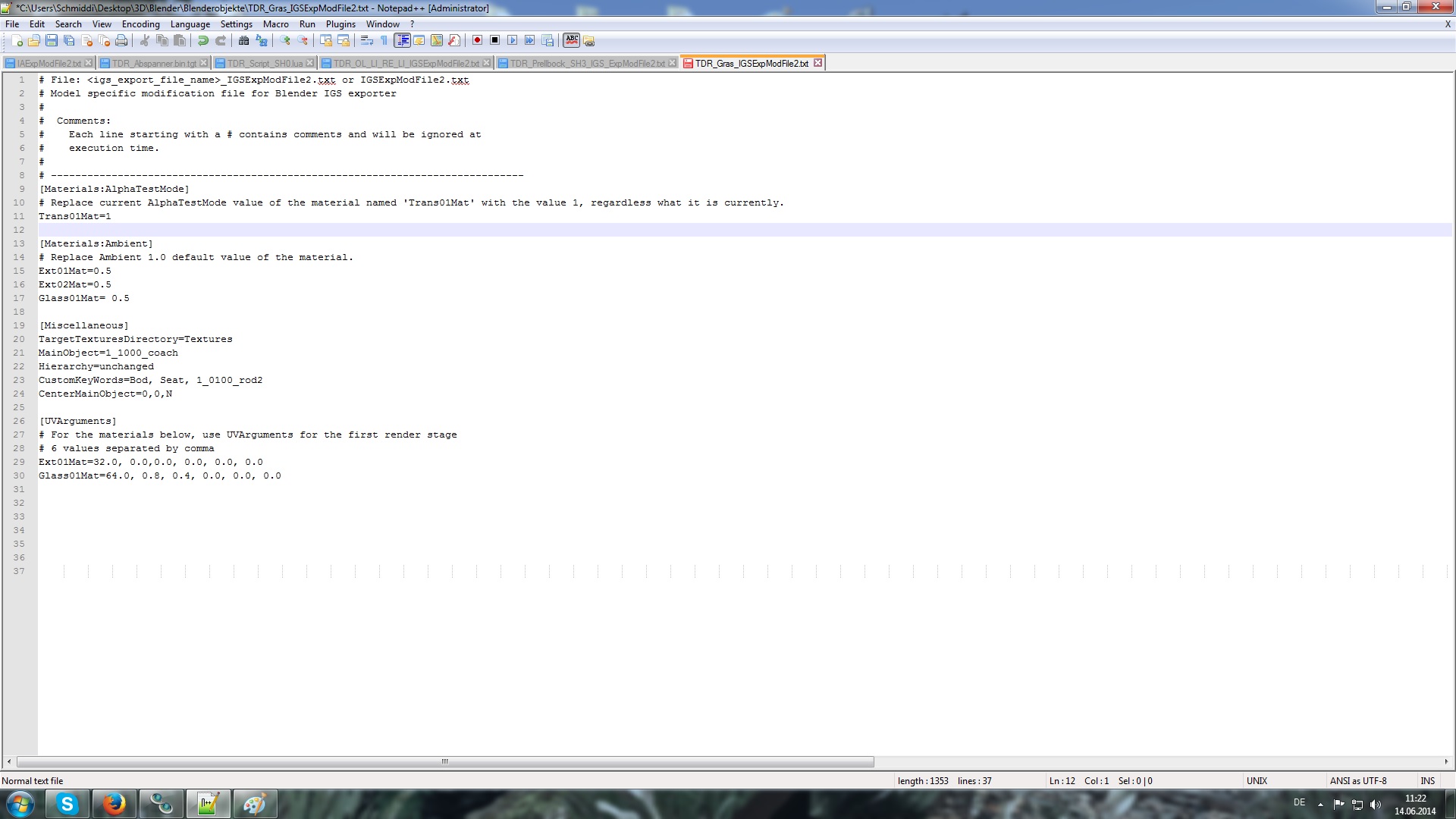This screenshot has height=819, width=1456.
Task: Click the Print toolbar icon
Action: [x=121, y=40]
